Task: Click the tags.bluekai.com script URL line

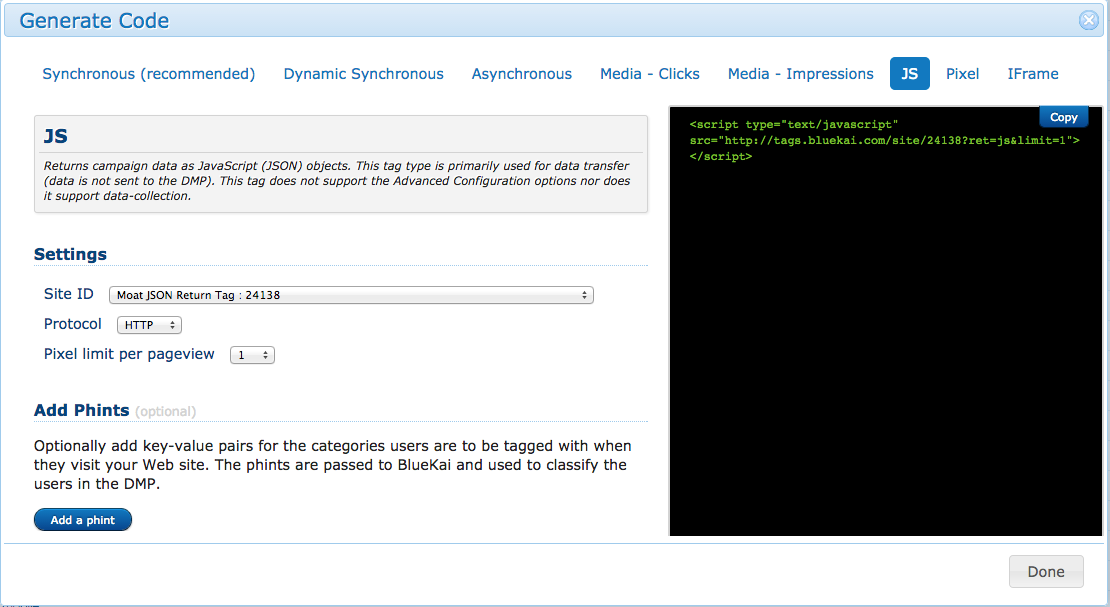Action: [885, 140]
